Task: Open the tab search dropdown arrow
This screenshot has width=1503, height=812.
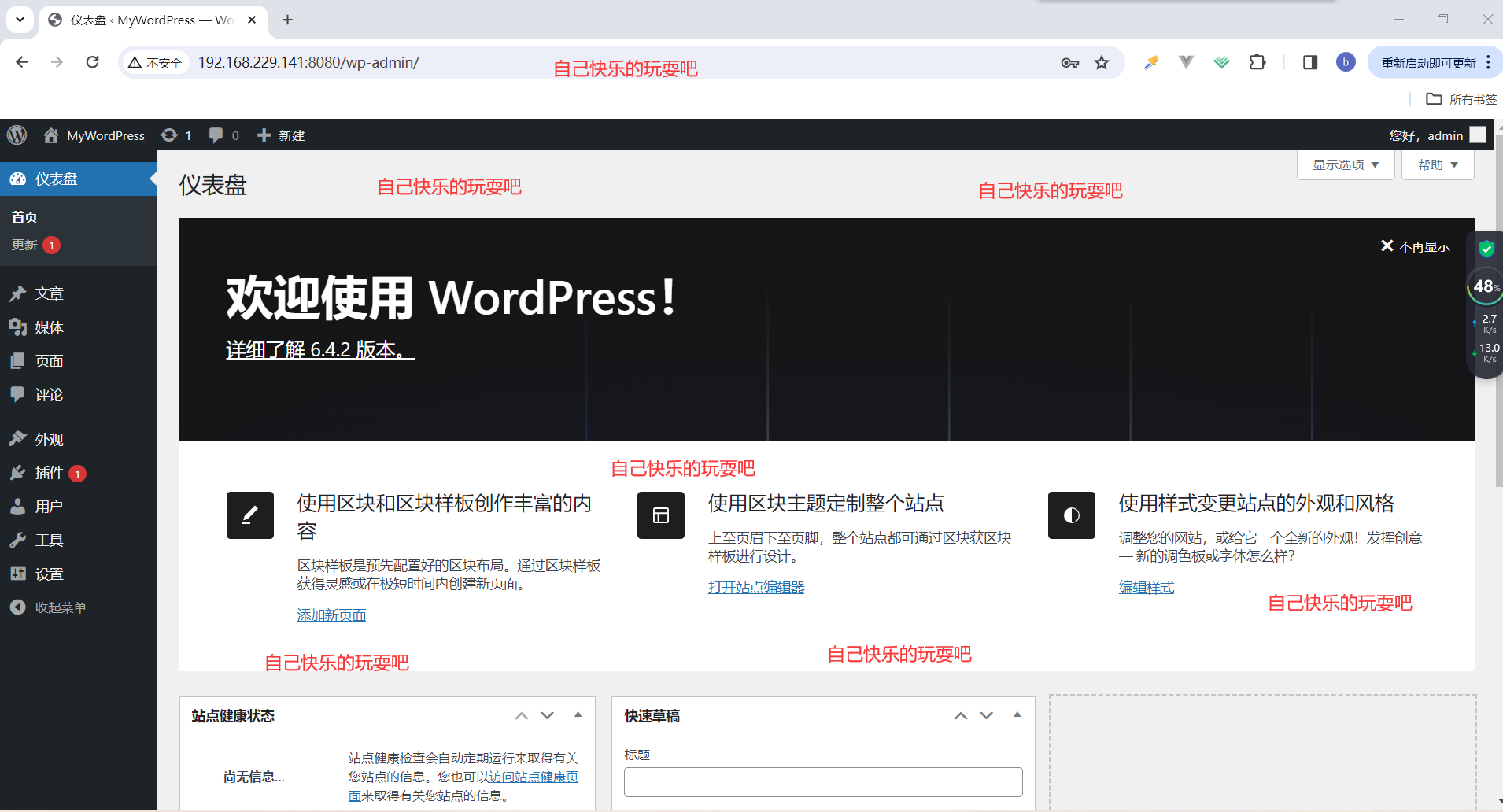Action: (20, 20)
